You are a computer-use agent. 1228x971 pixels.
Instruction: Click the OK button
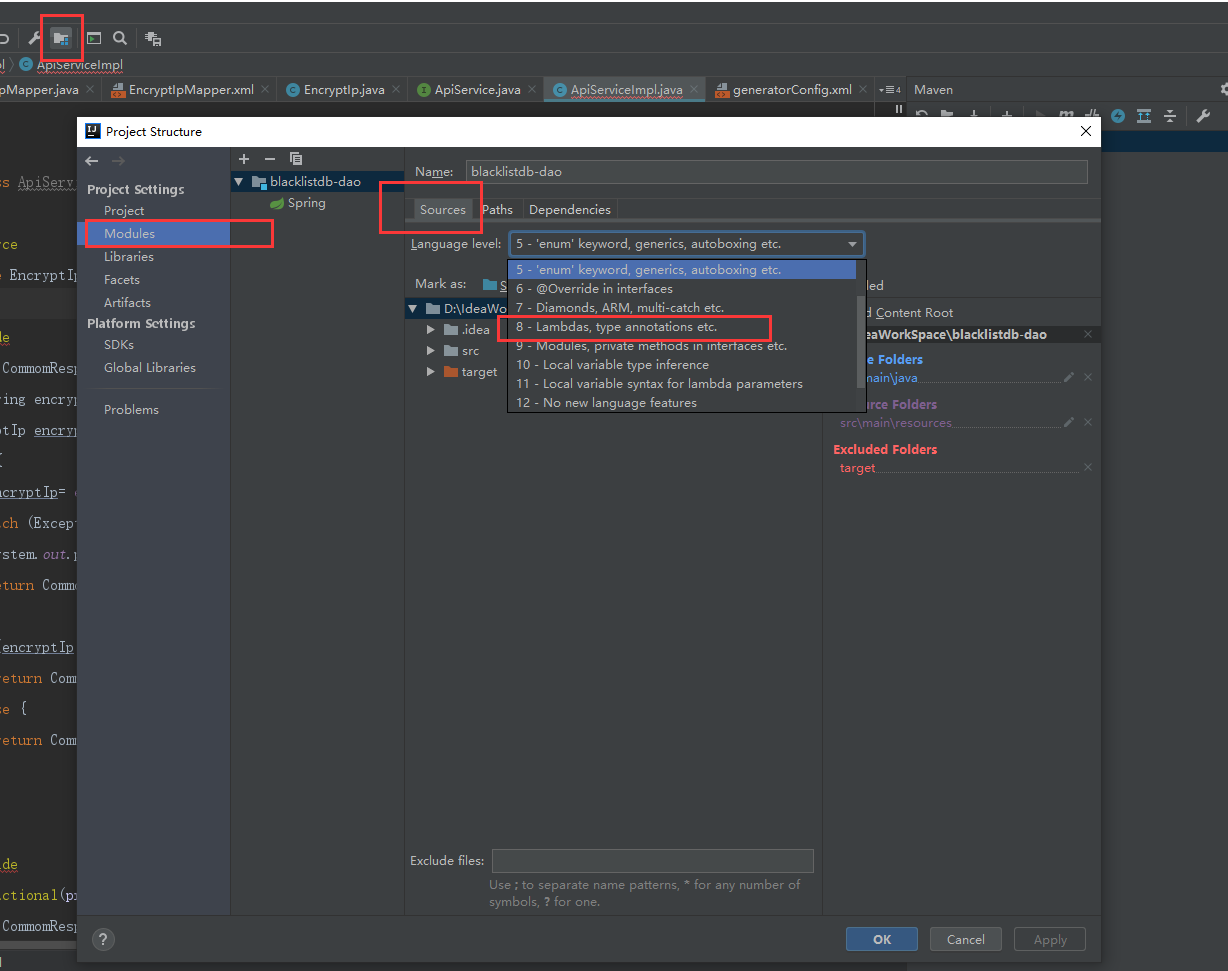(881, 939)
